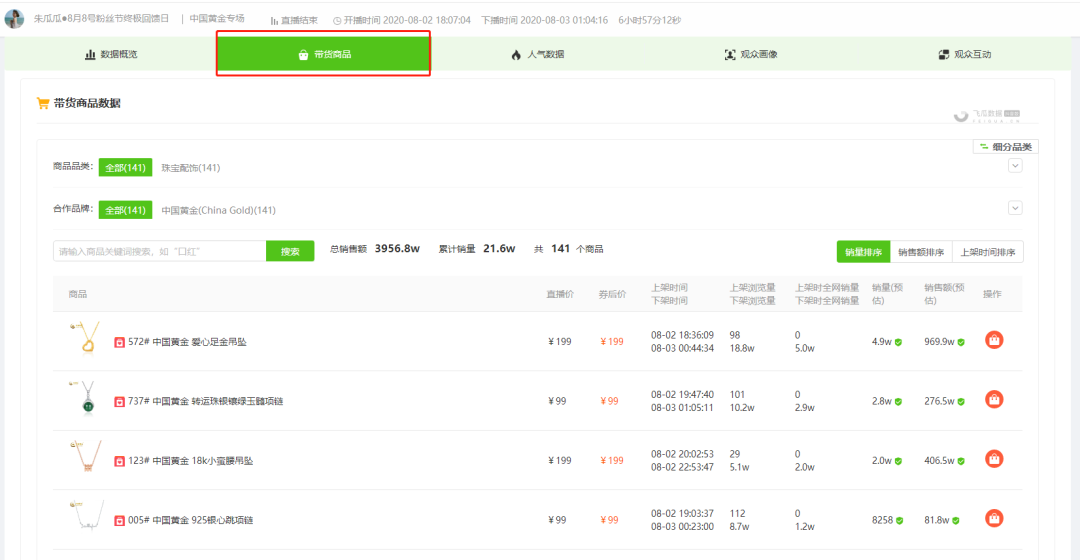Viewport: 1080px width, 560px height.
Task: Click orange bag action icon for 737# row
Action: click(x=994, y=399)
